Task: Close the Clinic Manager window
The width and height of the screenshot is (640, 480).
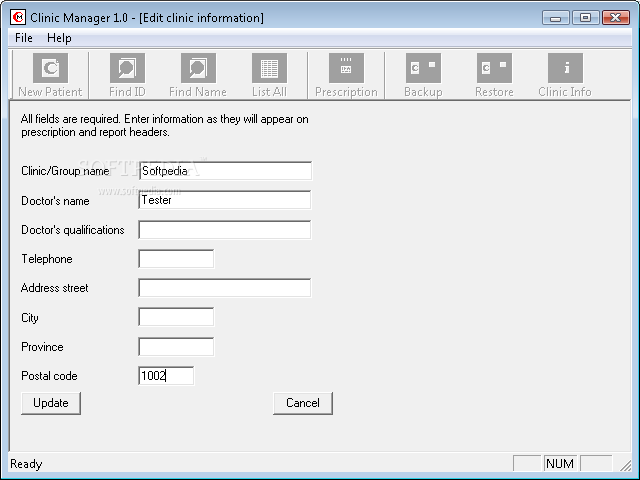Action: click(616, 18)
